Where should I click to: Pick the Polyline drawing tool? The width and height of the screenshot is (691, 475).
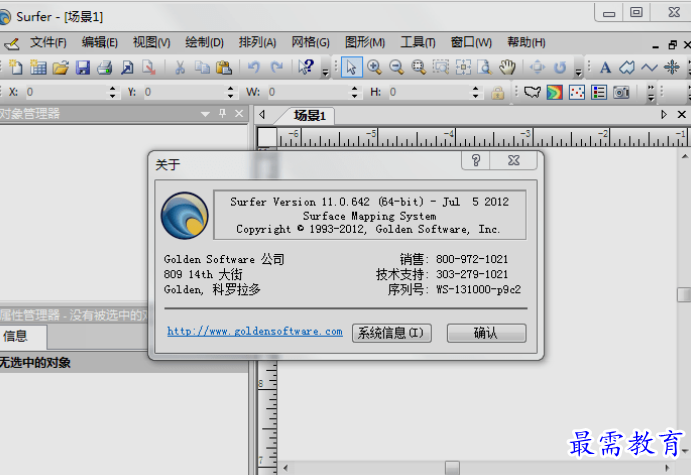pos(649,67)
